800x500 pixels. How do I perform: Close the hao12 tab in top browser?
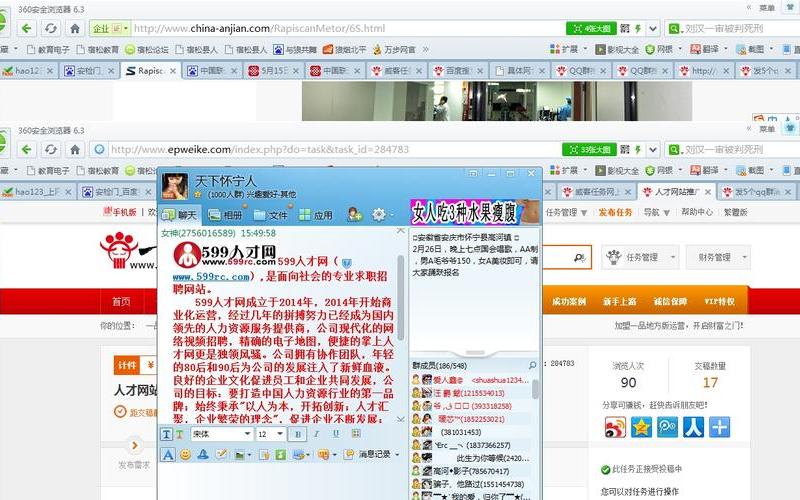pyautogui.click(x=50, y=71)
